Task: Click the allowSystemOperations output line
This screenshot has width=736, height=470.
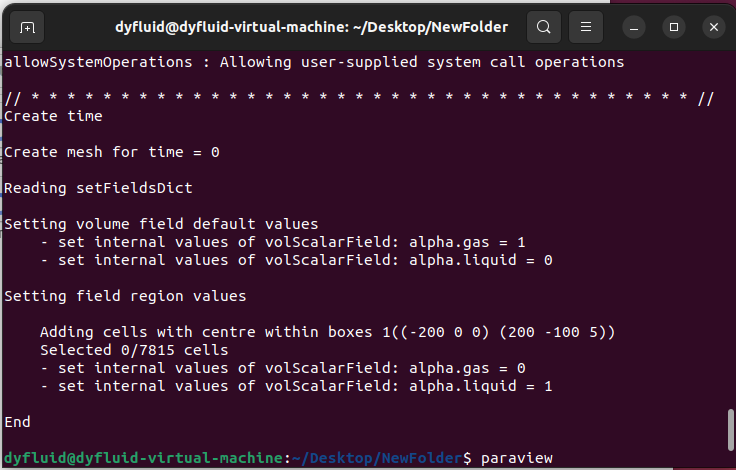Action: coord(314,62)
